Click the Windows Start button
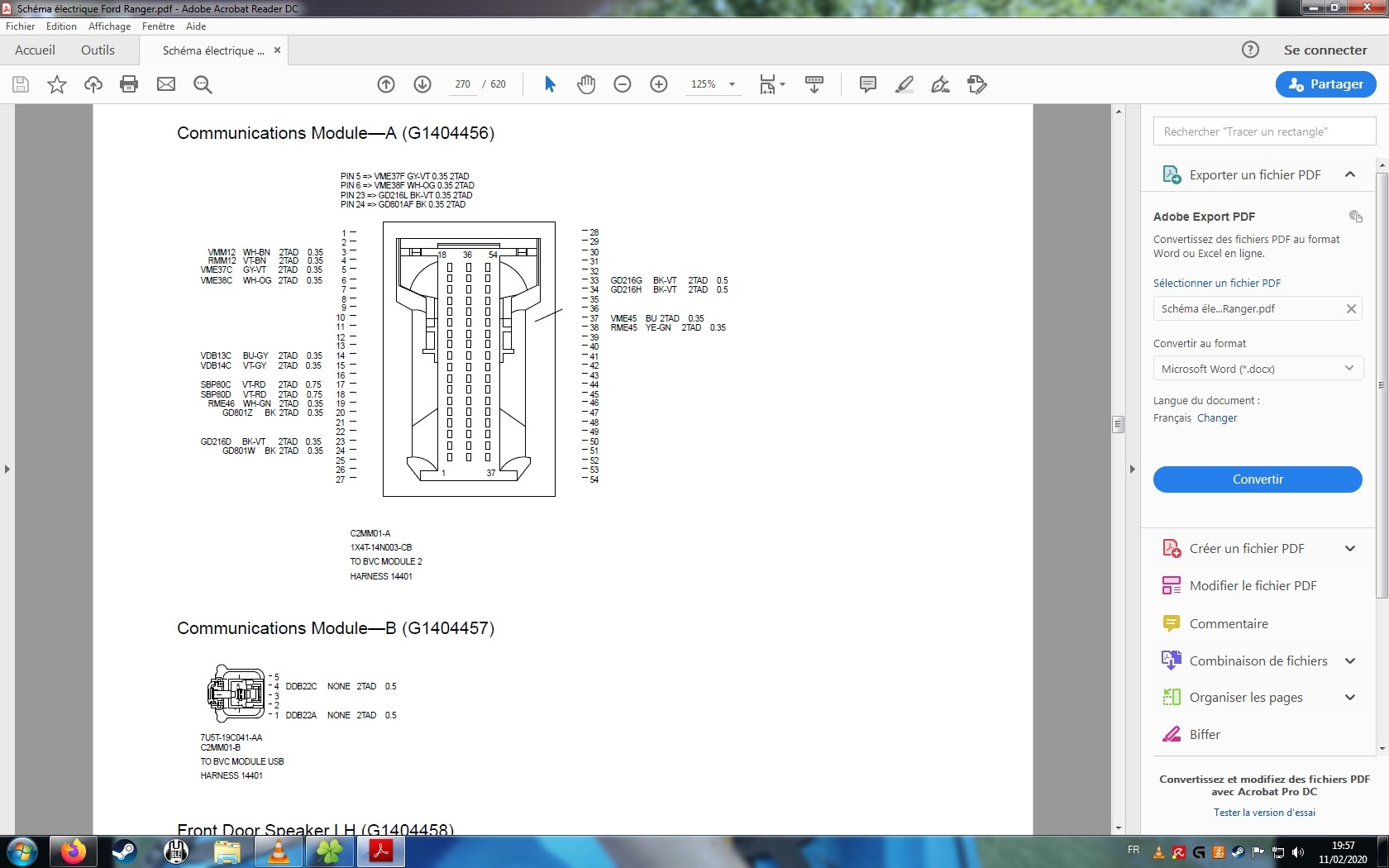Screen dimensions: 1389x868 click(22, 851)
